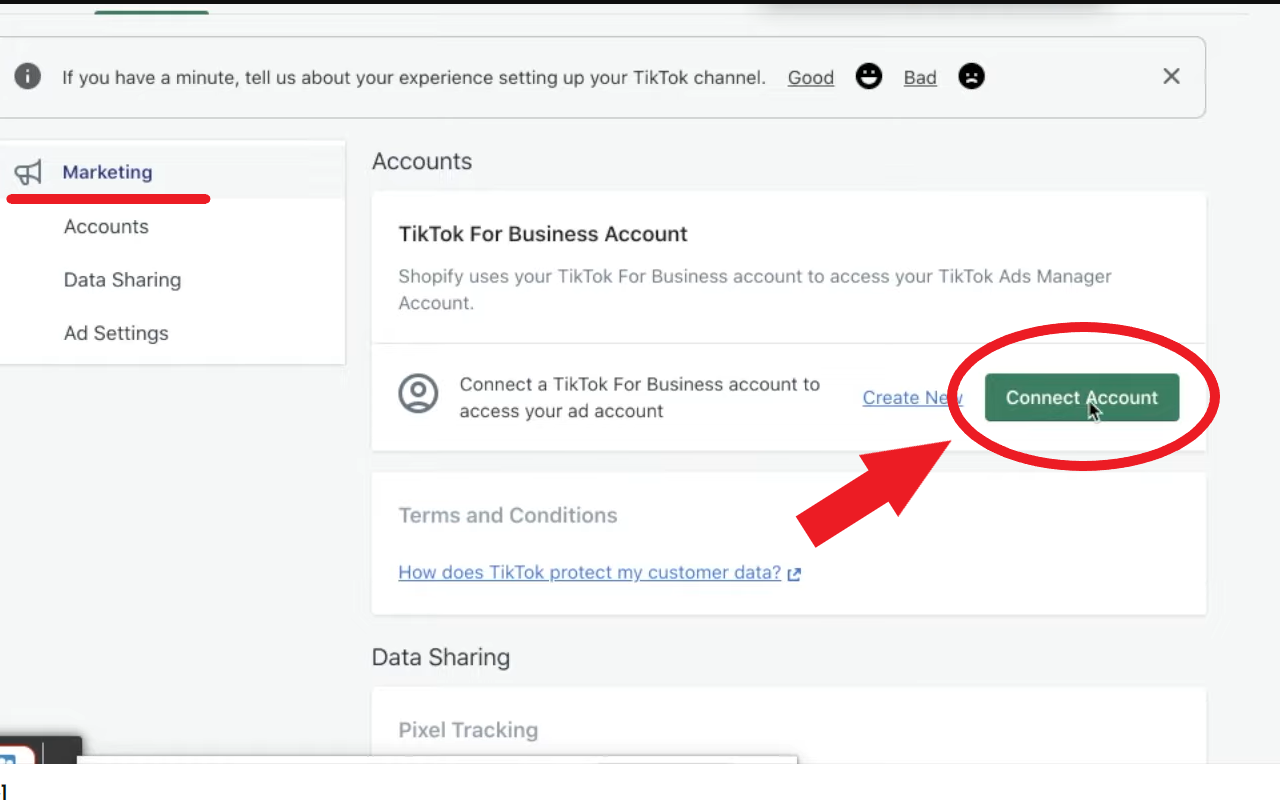Click the user avatar icon beside Connect text
Image resolution: width=1280 pixels, height=800 pixels.
[x=418, y=394]
